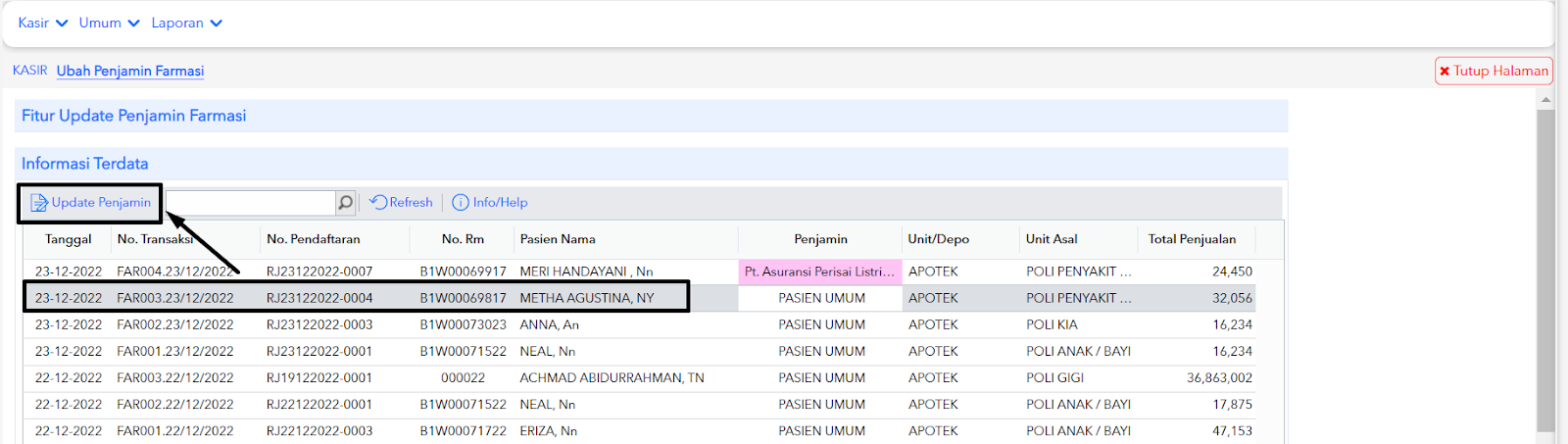The image size is (1568, 444).
Task: Click the Refresh icon button
Action: (x=402, y=203)
